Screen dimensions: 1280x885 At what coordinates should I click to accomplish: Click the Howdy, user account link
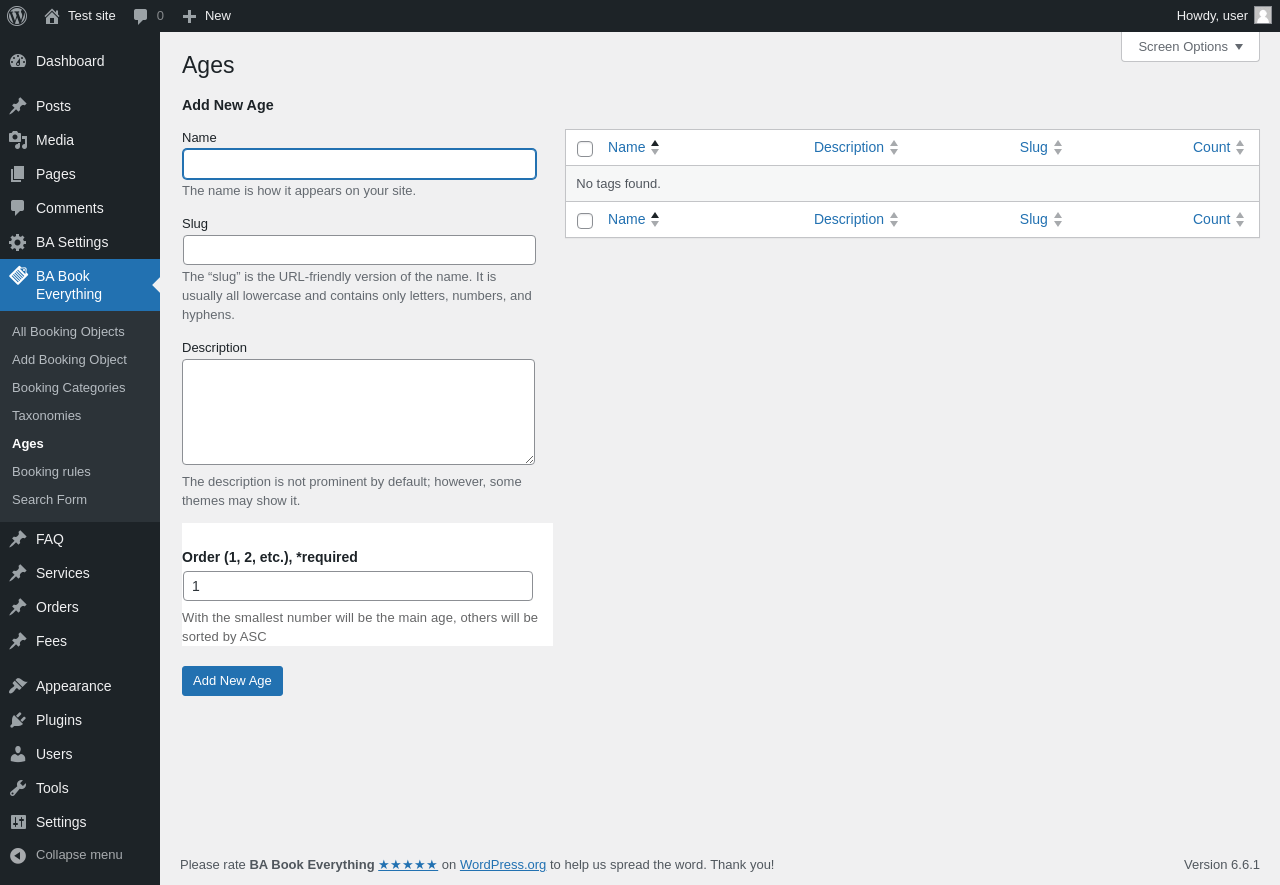pyautogui.click(x=1224, y=16)
